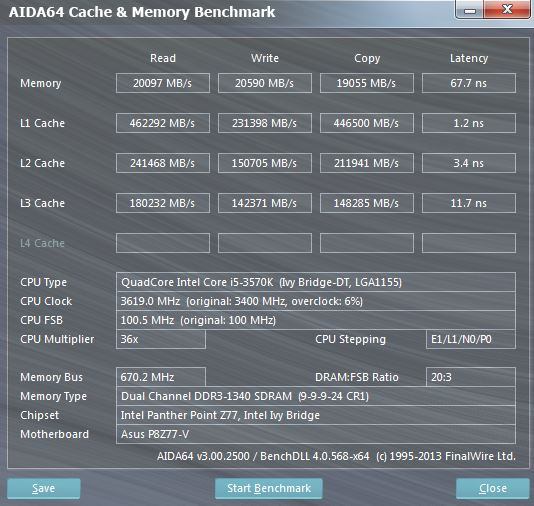Click the DRAM:FSB Ratio label

[x=357, y=377]
